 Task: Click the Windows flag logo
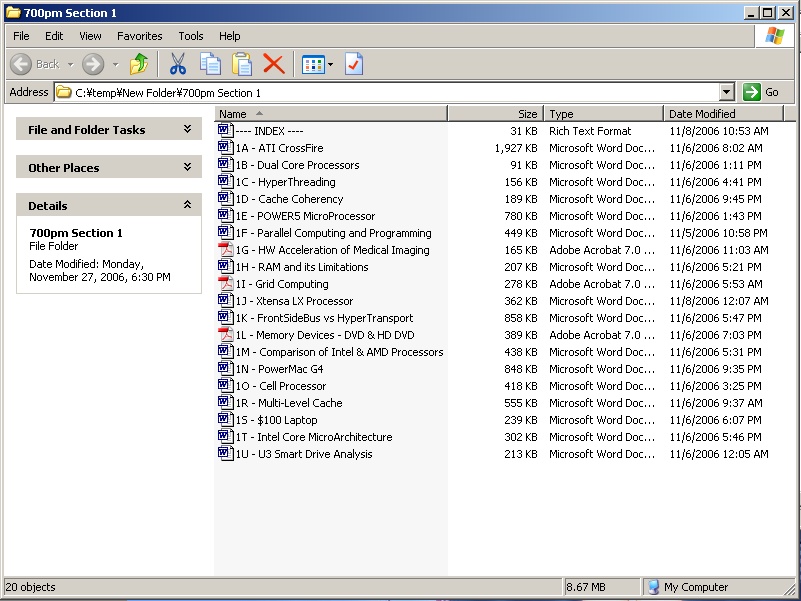[774, 36]
